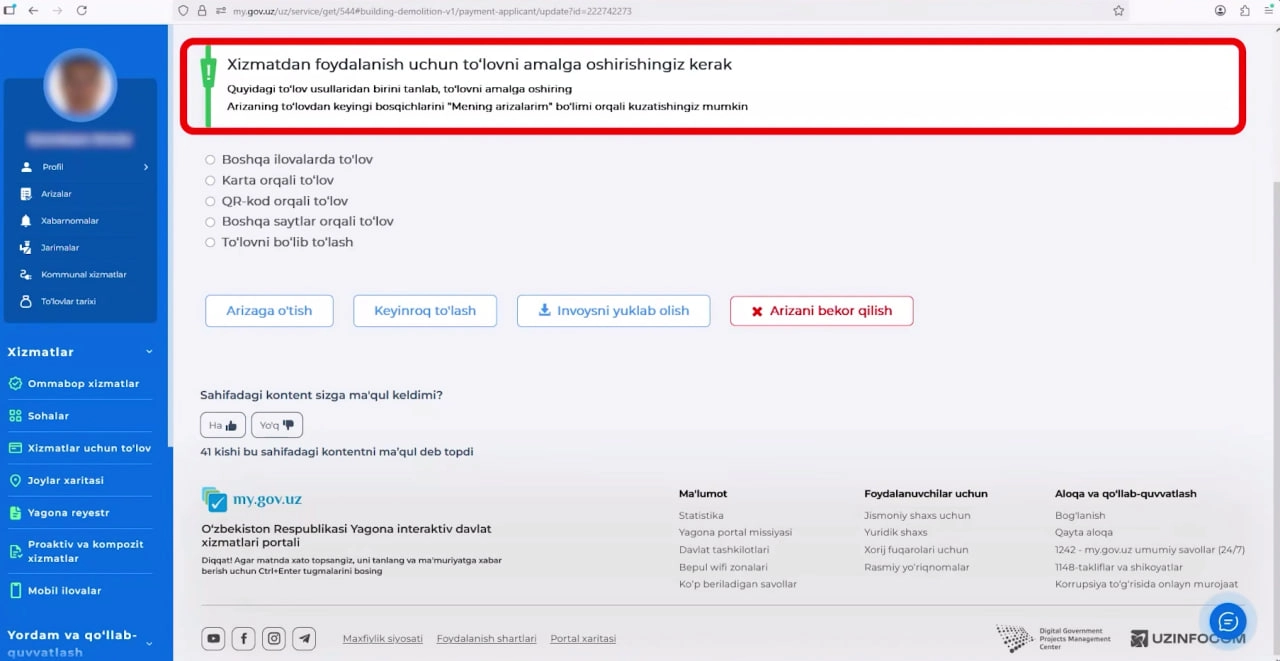Open the Facebook icon in footer

tap(243, 638)
